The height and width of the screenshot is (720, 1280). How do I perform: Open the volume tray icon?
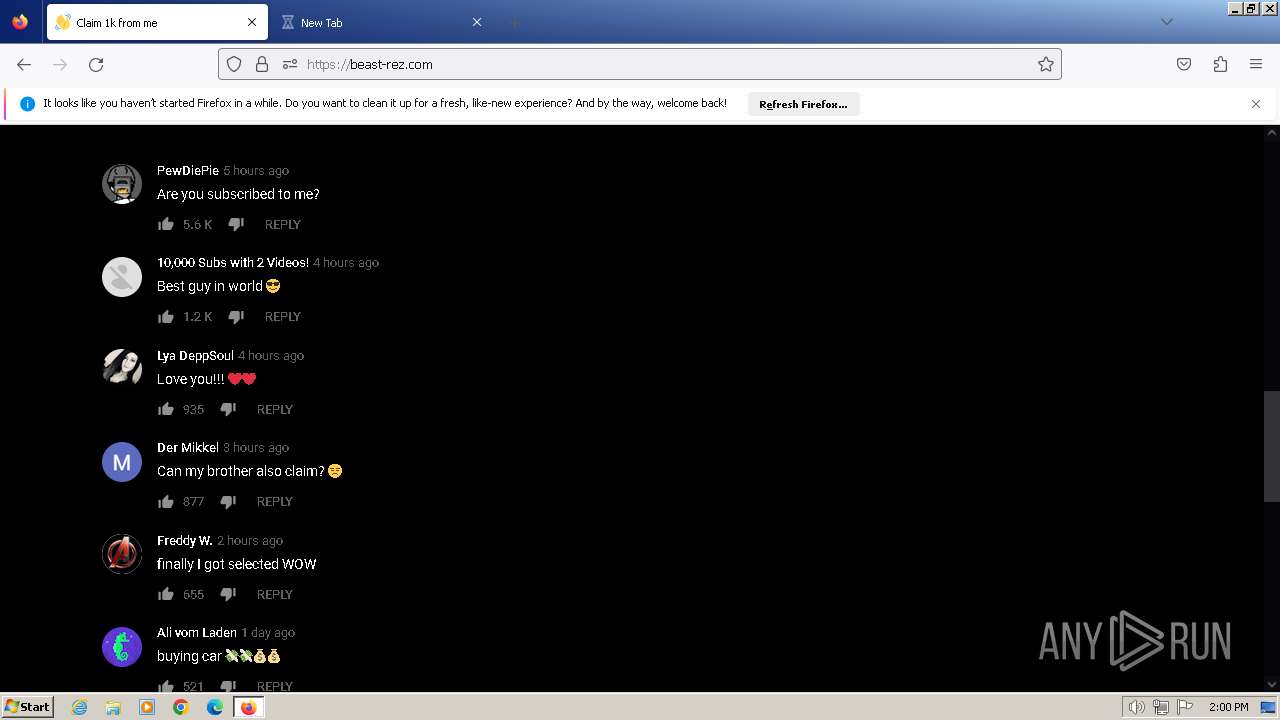[1136, 707]
